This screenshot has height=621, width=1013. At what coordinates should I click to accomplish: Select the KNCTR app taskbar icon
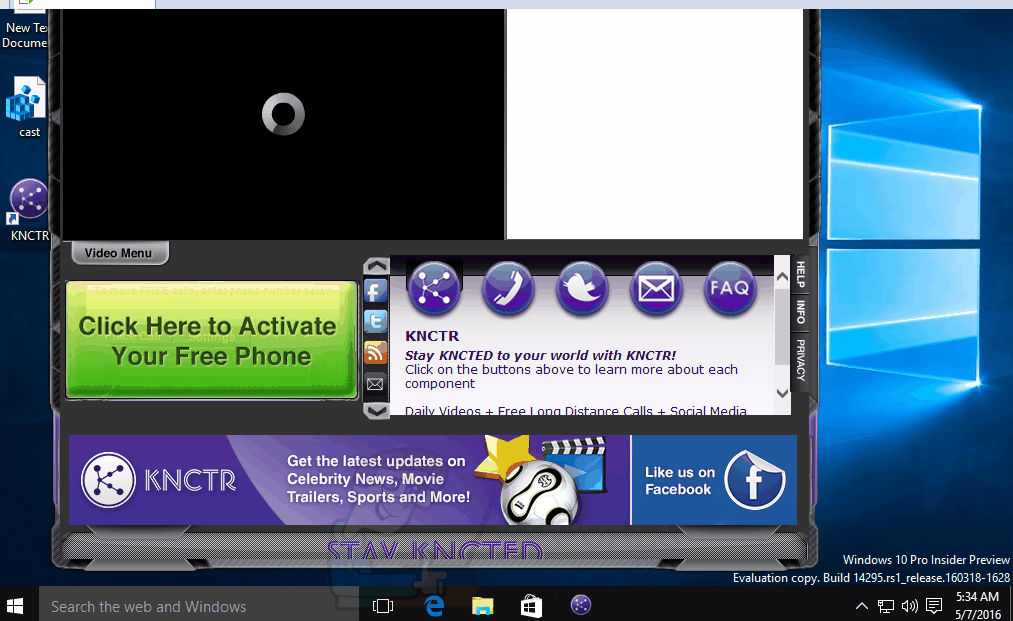point(581,605)
